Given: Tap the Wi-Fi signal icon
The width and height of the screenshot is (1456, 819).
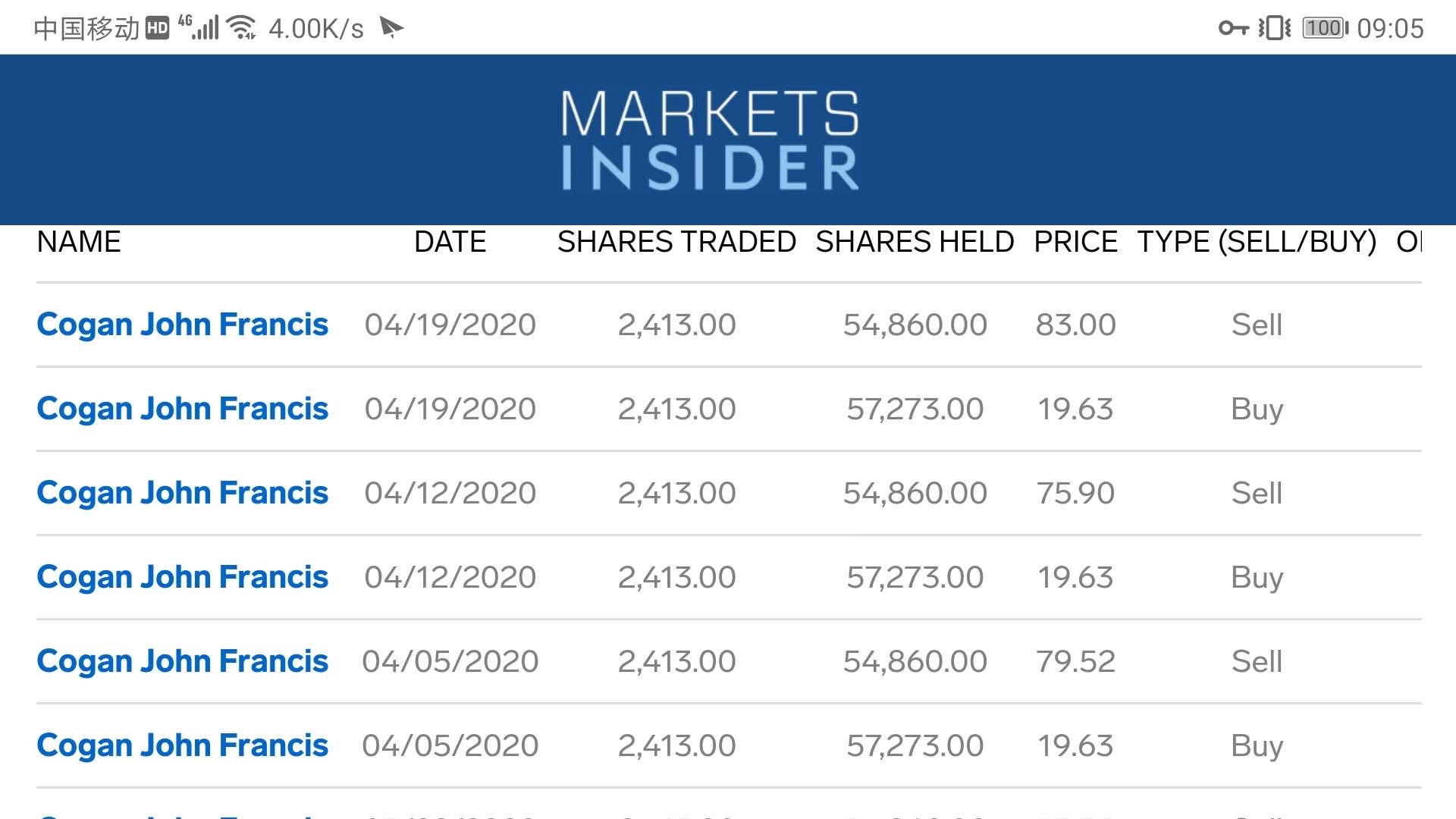Looking at the screenshot, I should click(242, 28).
